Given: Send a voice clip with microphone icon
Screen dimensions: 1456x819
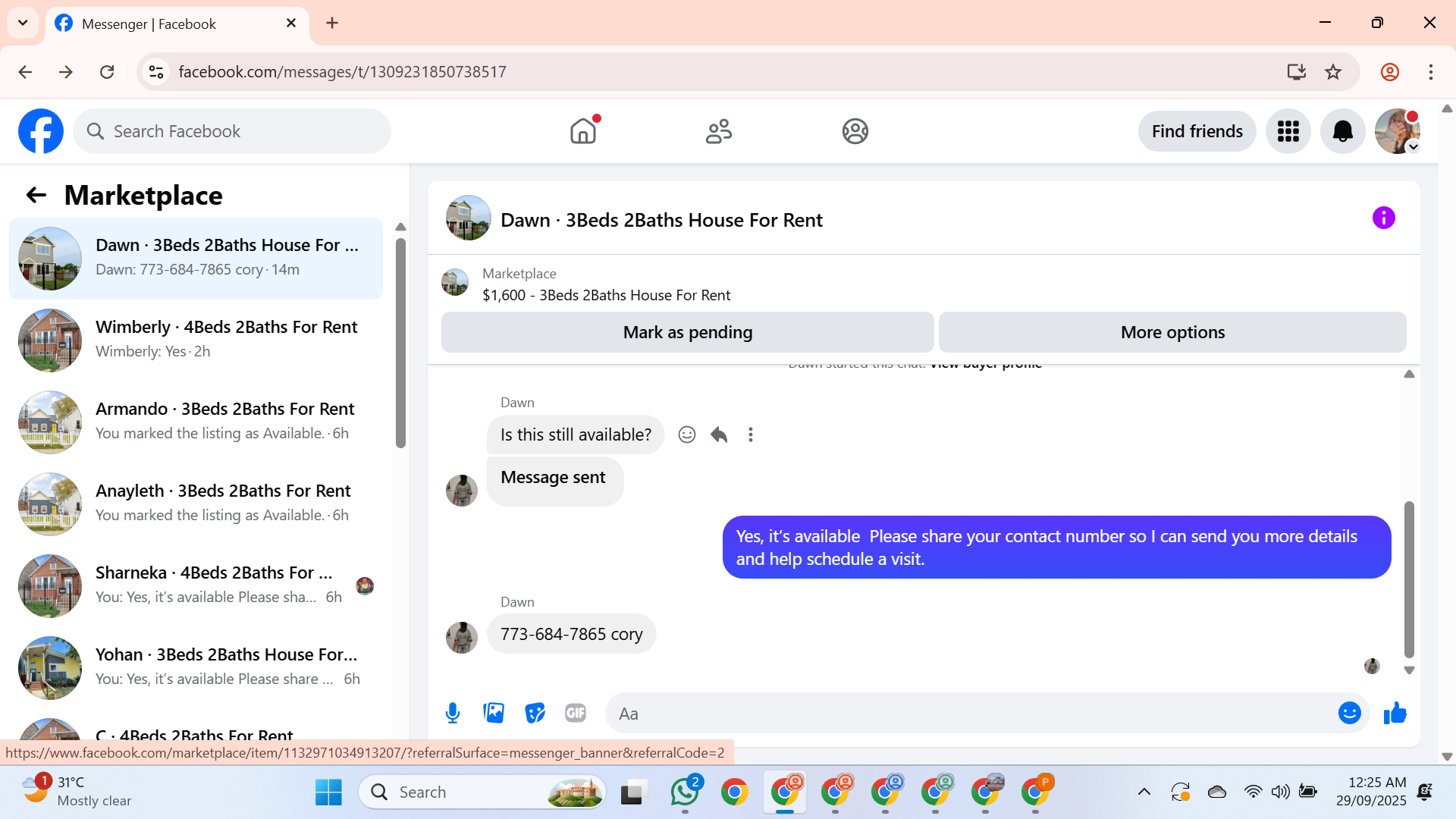Looking at the screenshot, I should (453, 714).
